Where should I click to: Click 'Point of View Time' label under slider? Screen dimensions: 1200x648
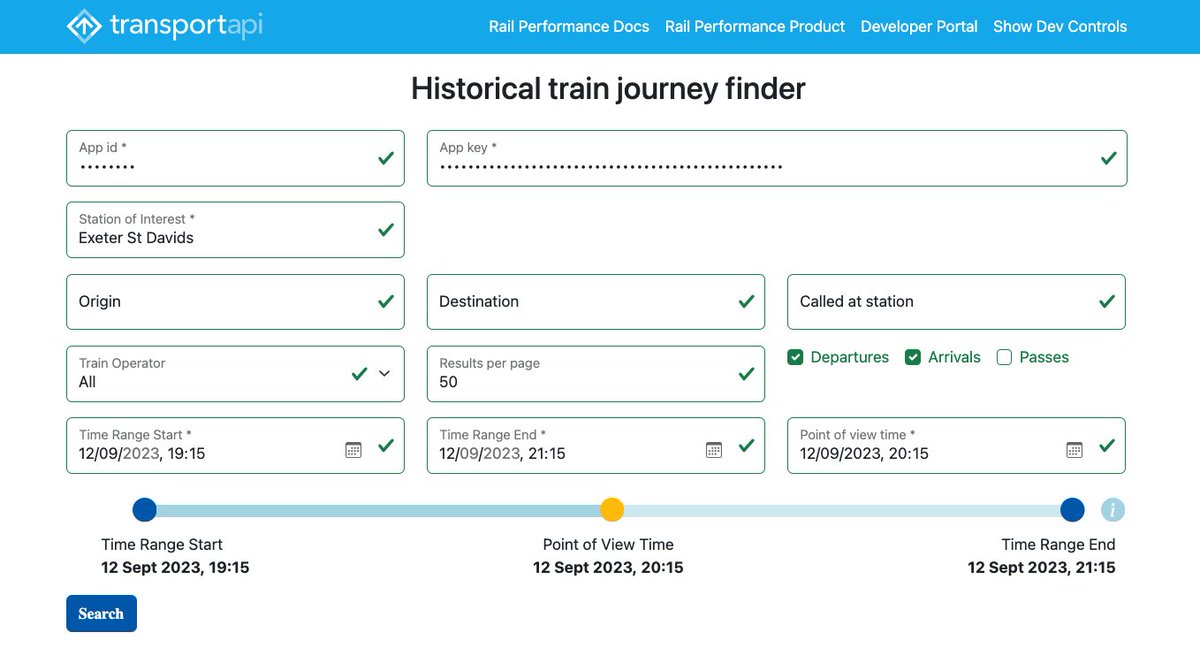click(608, 545)
